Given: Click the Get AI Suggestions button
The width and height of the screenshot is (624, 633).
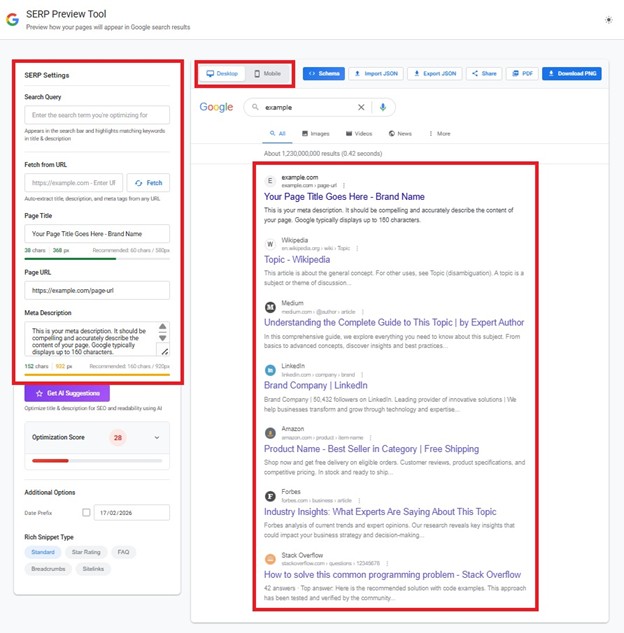Looking at the screenshot, I should point(68,394).
